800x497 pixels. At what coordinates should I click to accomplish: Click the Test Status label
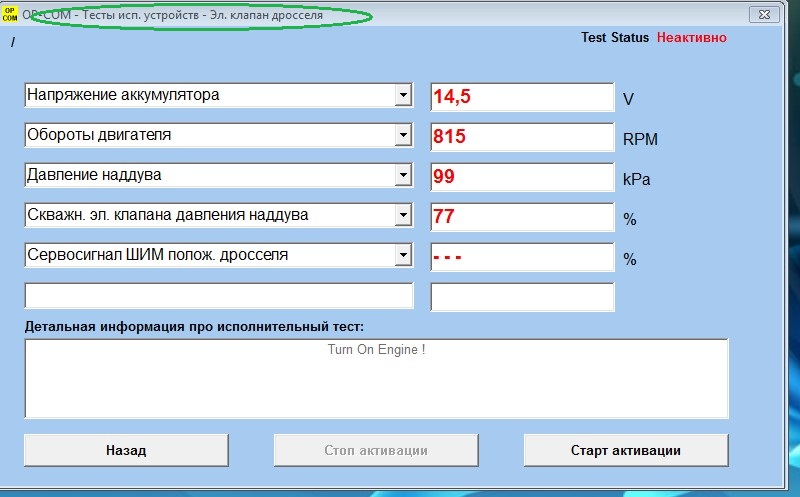(x=615, y=37)
